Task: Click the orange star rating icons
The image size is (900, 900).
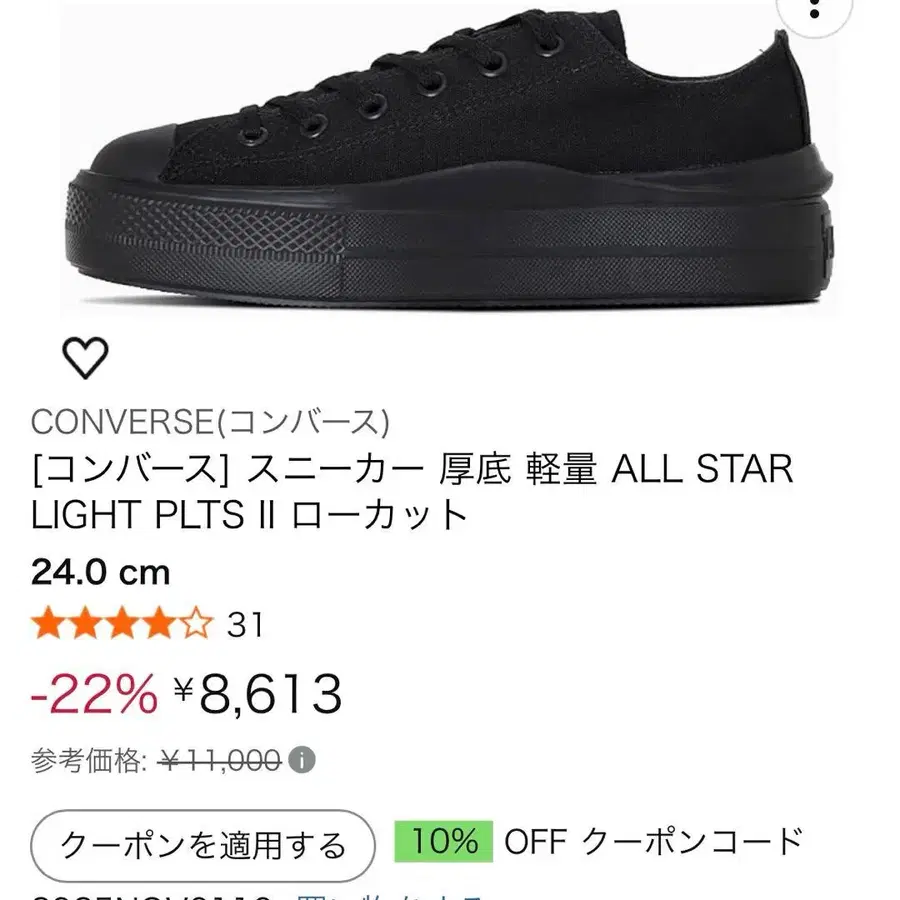Action: point(122,624)
